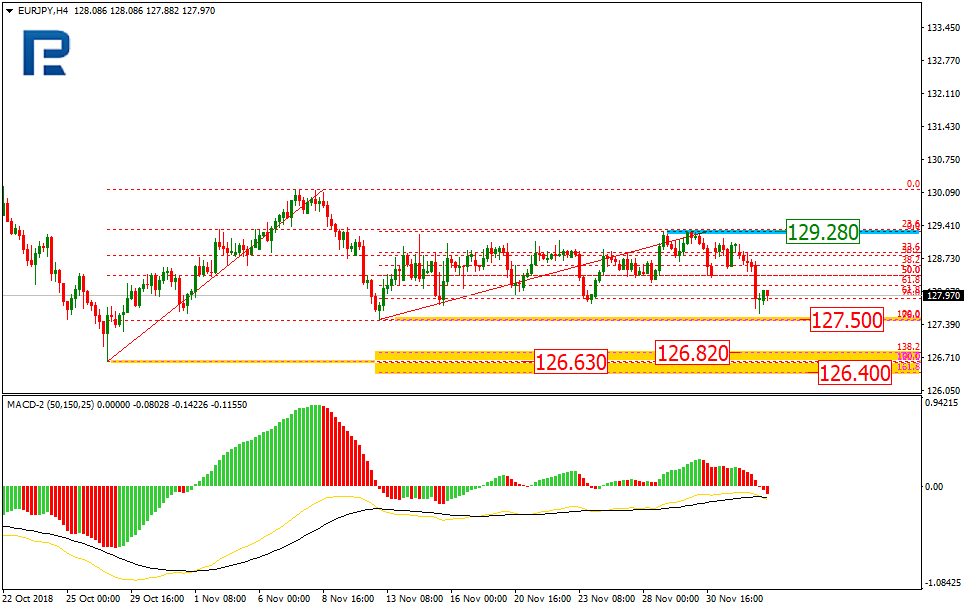Click the 126.630 price level label
The height and width of the screenshot is (610, 964).
(x=570, y=362)
